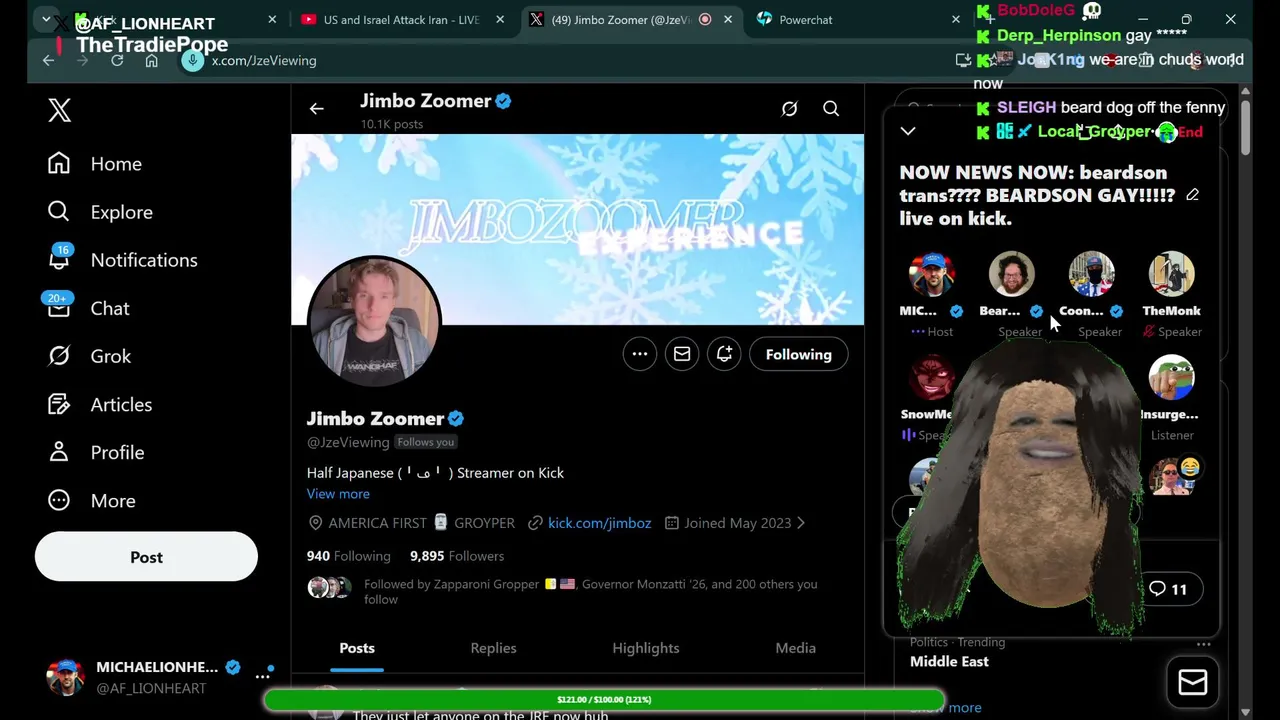Select Coon... speaker avatar in Space
Screen dimensions: 1280x720
pyautogui.click(x=1091, y=274)
